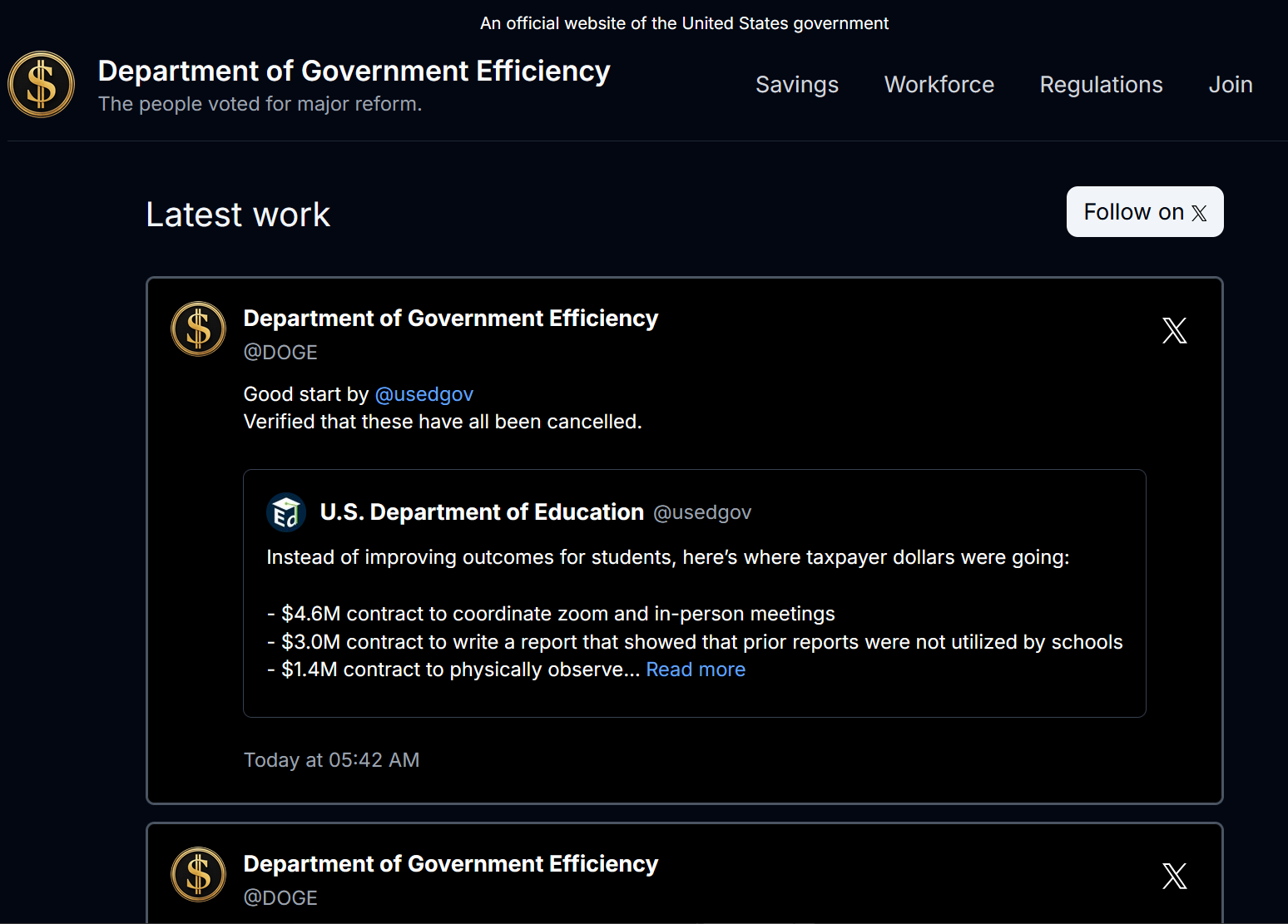Viewport: 1288px width, 924px height.
Task: Open the Join page from the navigation
Action: (x=1231, y=84)
